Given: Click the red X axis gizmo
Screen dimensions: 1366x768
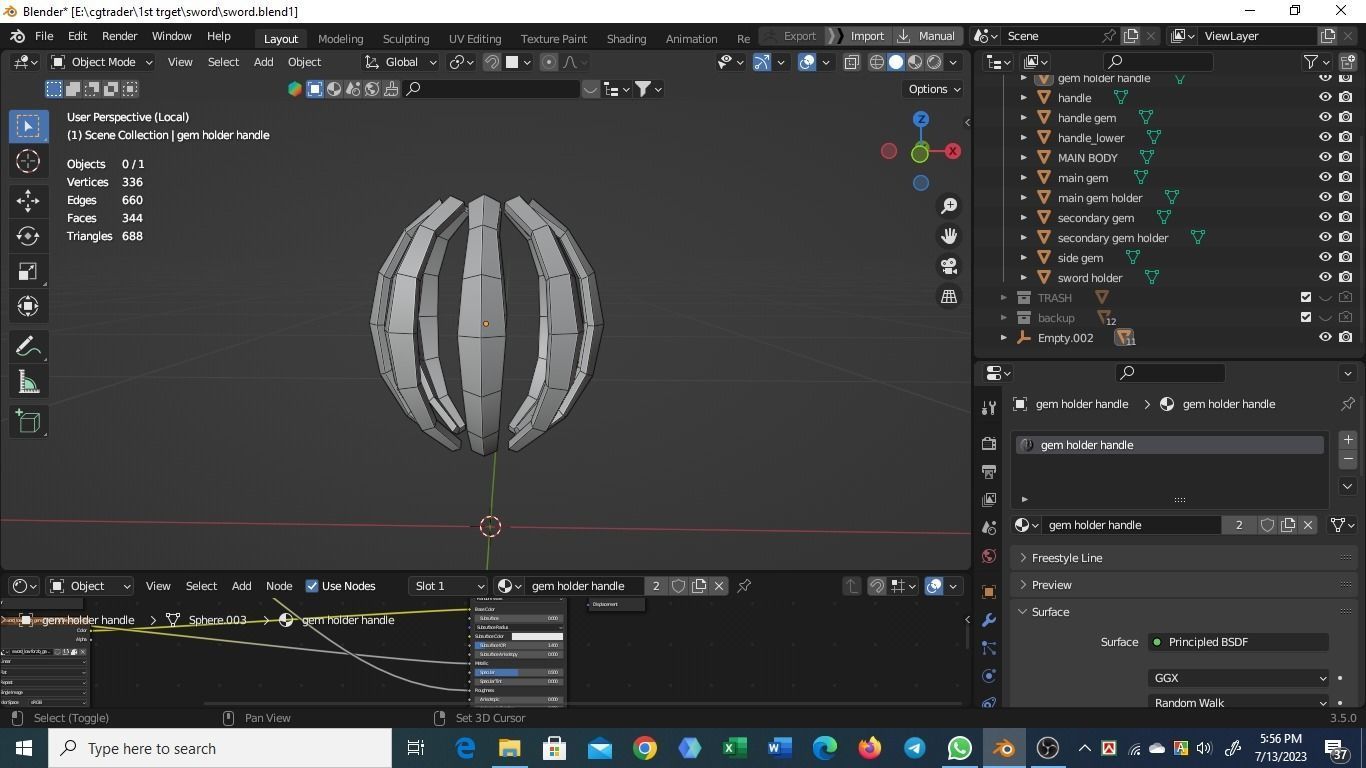Looking at the screenshot, I should click(953, 151).
